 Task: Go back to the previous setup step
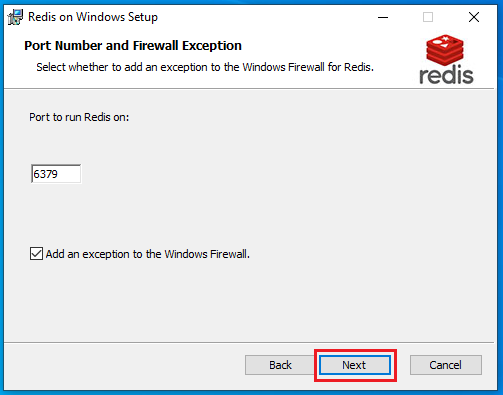280,365
